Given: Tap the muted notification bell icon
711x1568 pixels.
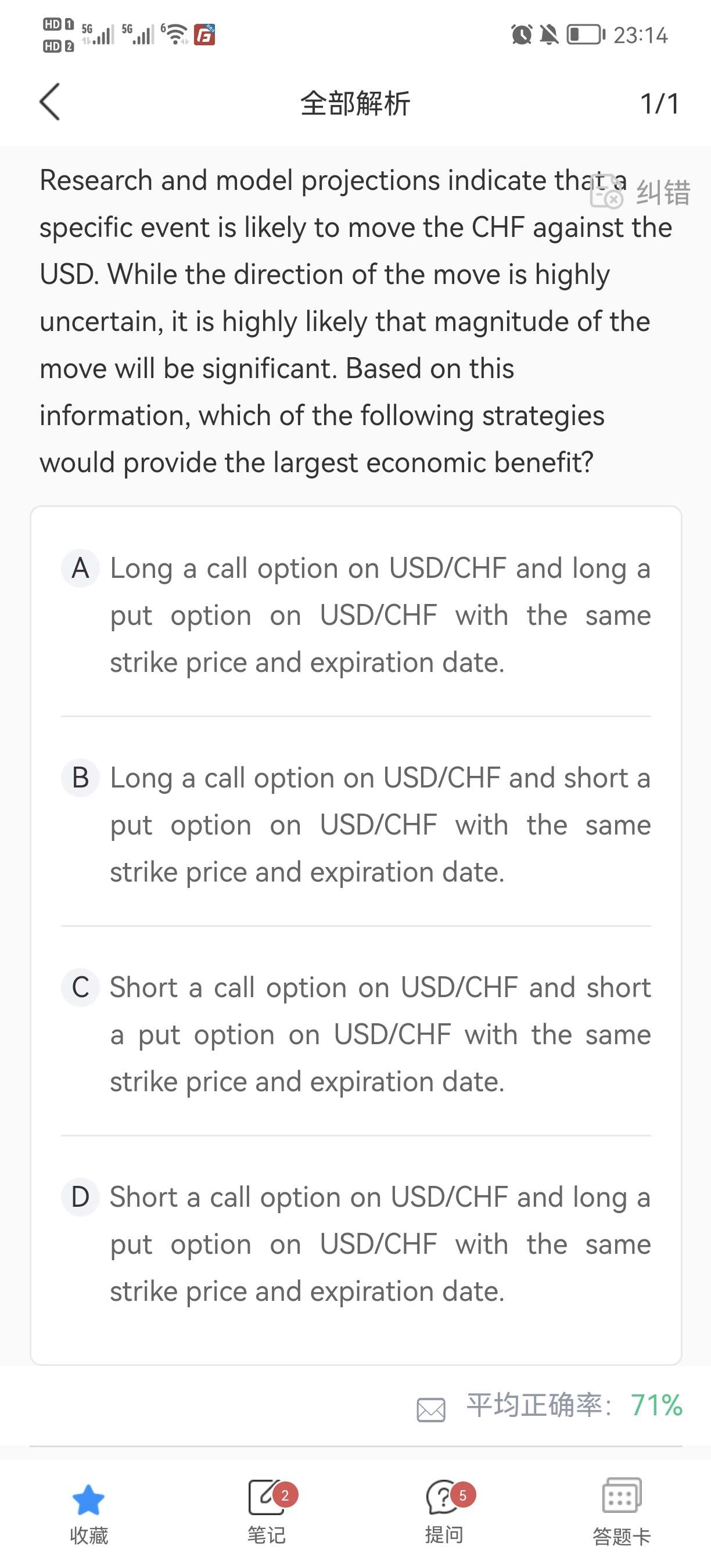Looking at the screenshot, I should pos(549,35).
